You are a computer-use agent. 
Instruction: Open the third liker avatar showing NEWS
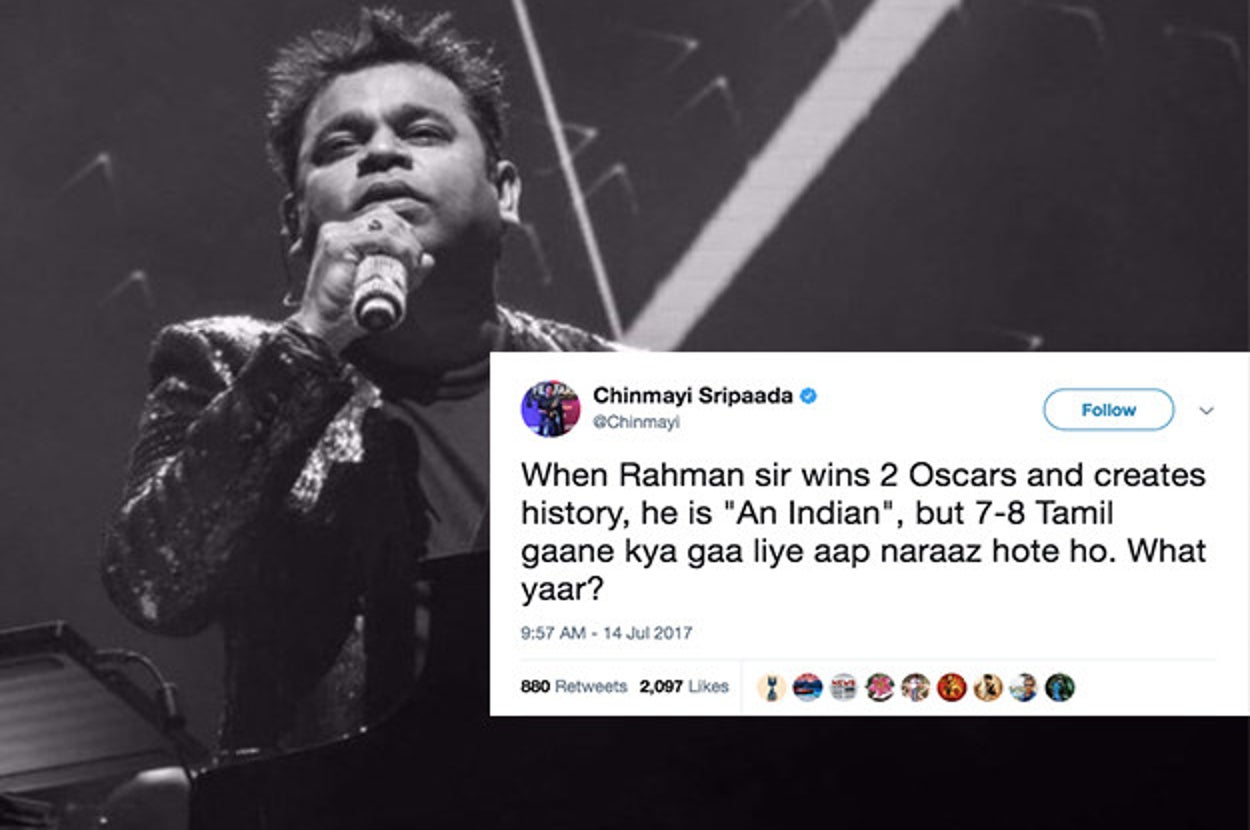(x=844, y=687)
